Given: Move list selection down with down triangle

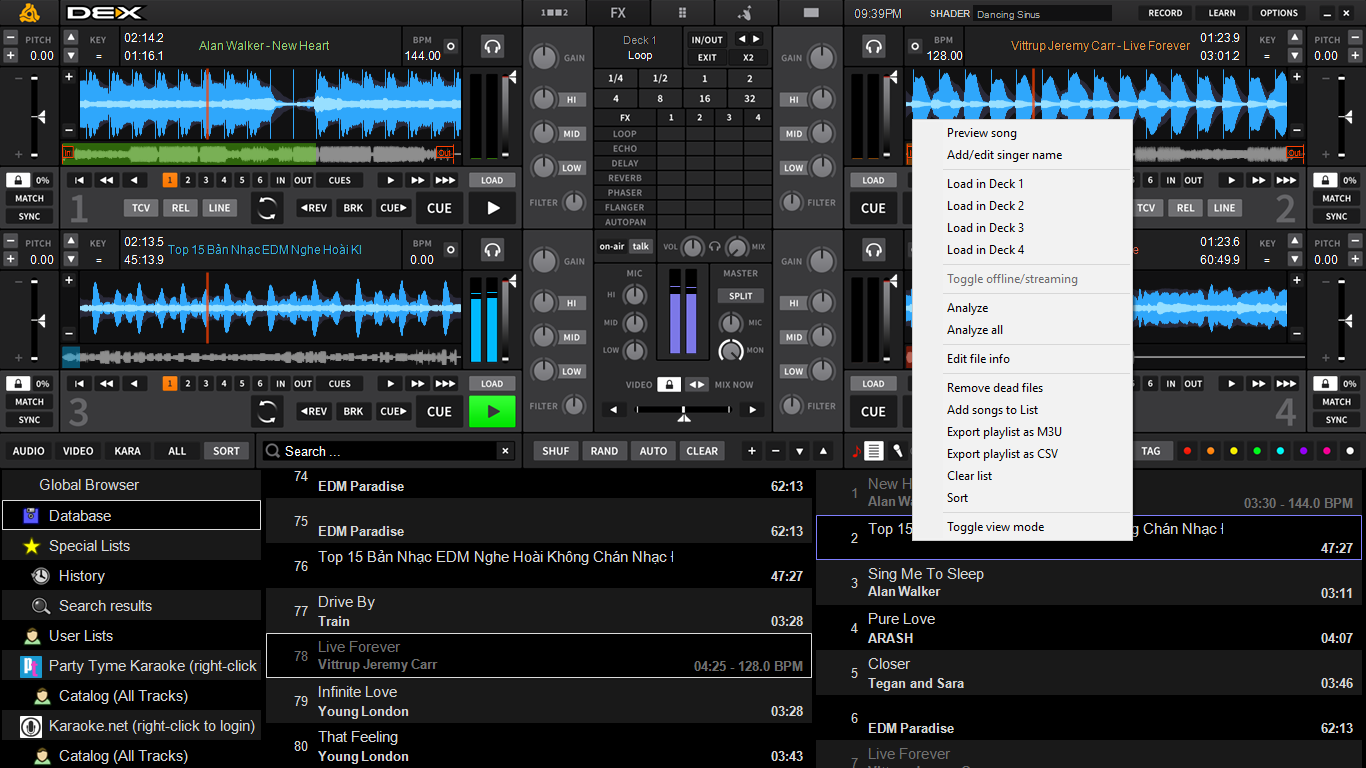Looking at the screenshot, I should (x=799, y=451).
